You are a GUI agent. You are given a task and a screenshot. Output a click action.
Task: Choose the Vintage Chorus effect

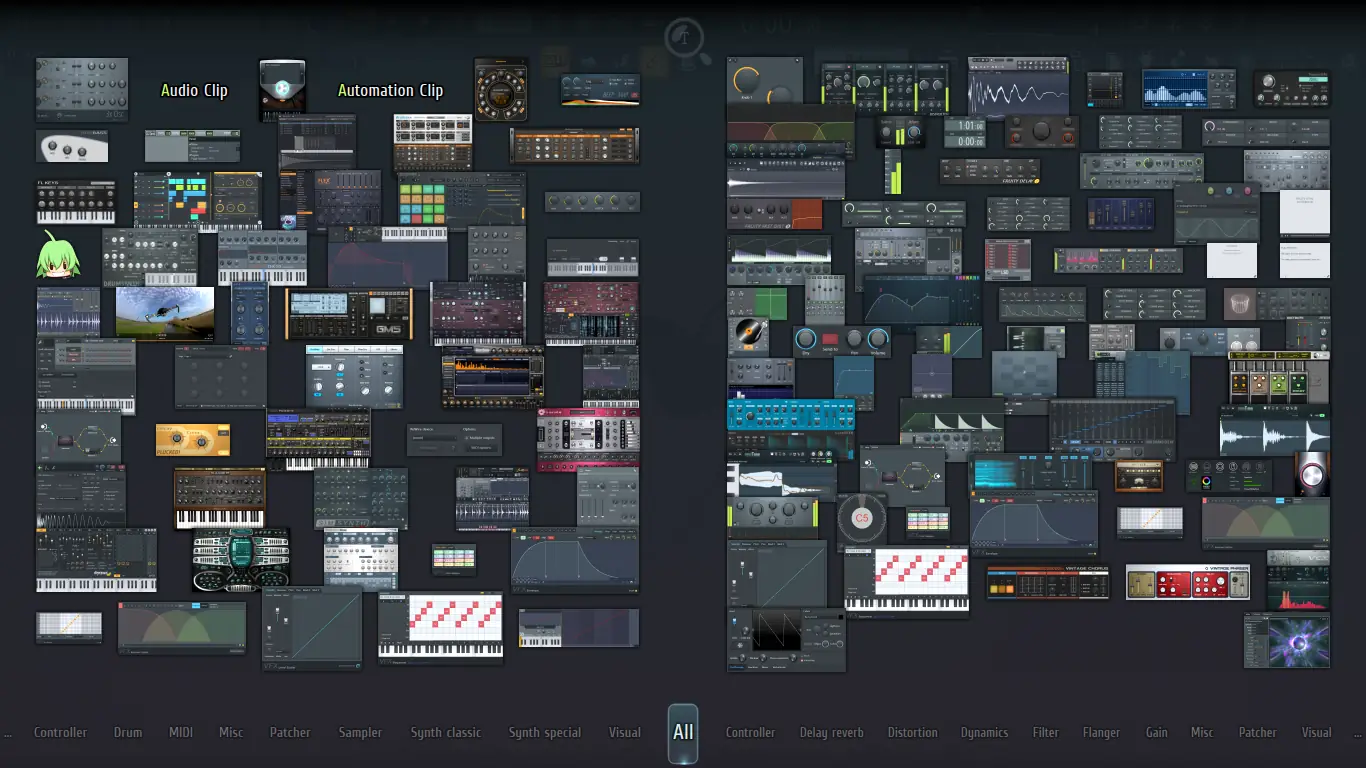(1048, 582)
